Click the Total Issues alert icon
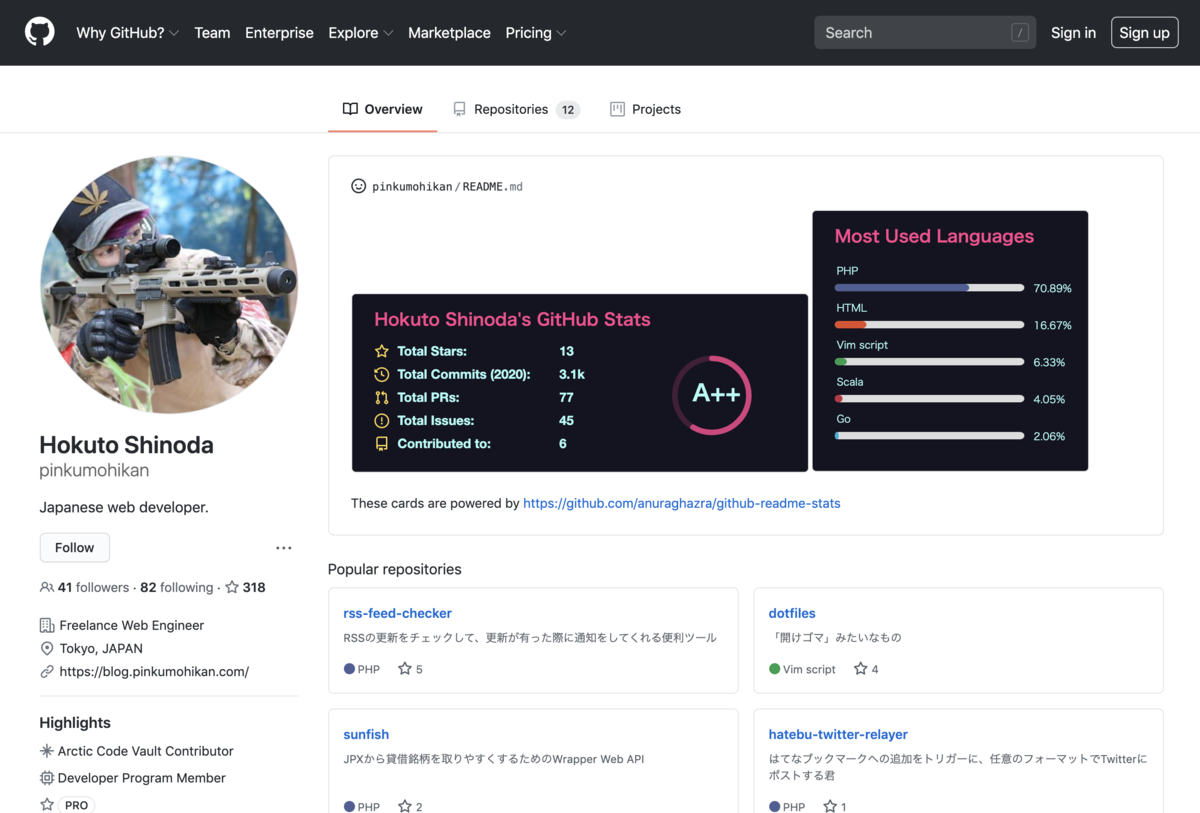The image size is (1200, 813). [x=381, y=421]
